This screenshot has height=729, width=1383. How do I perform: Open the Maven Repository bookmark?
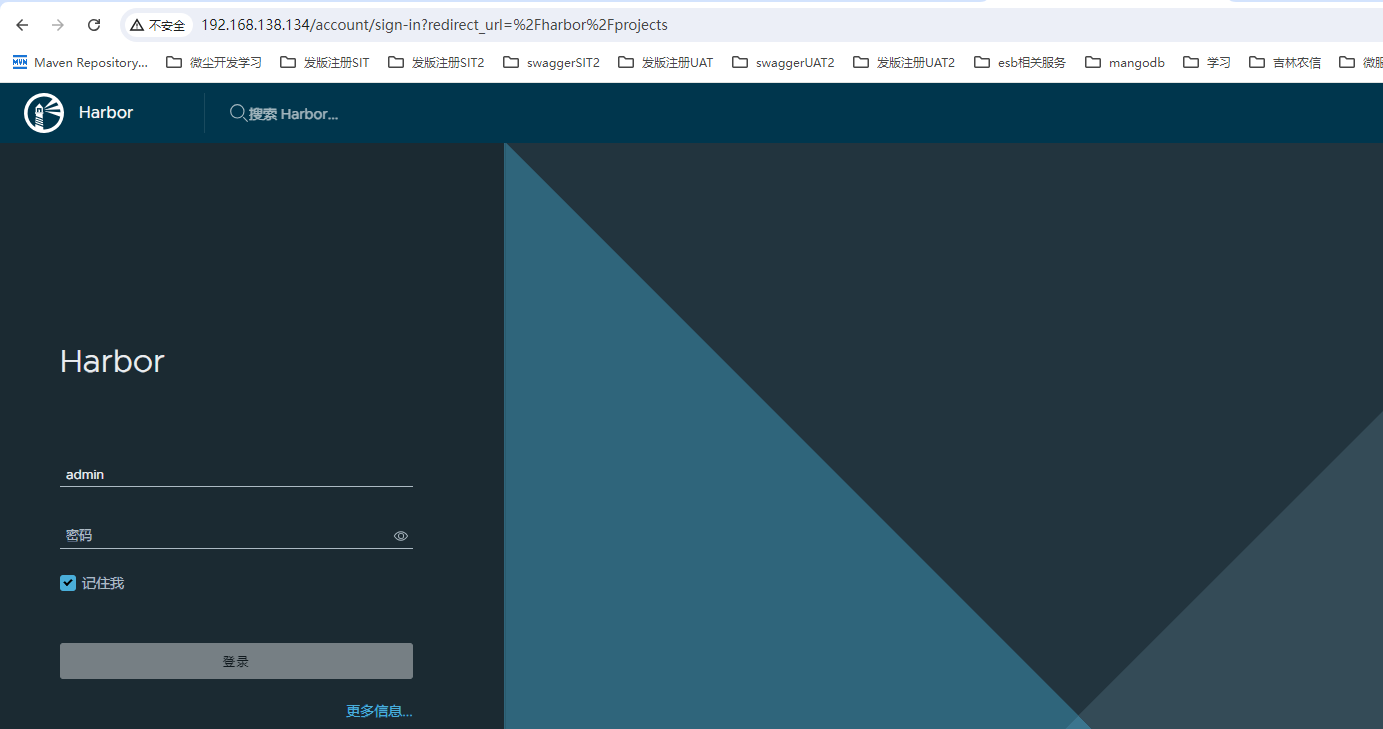pyautogui.click(x=80, y=62)
